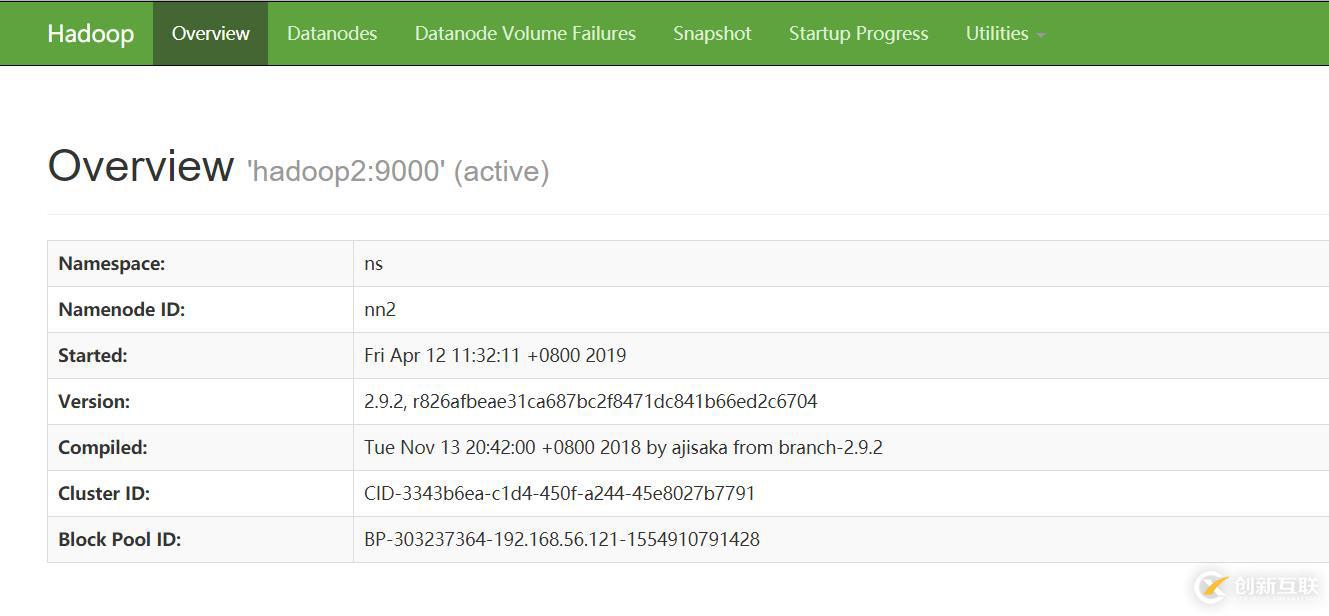
Task: Click the Compiled row details
Action: pos(624,447)
